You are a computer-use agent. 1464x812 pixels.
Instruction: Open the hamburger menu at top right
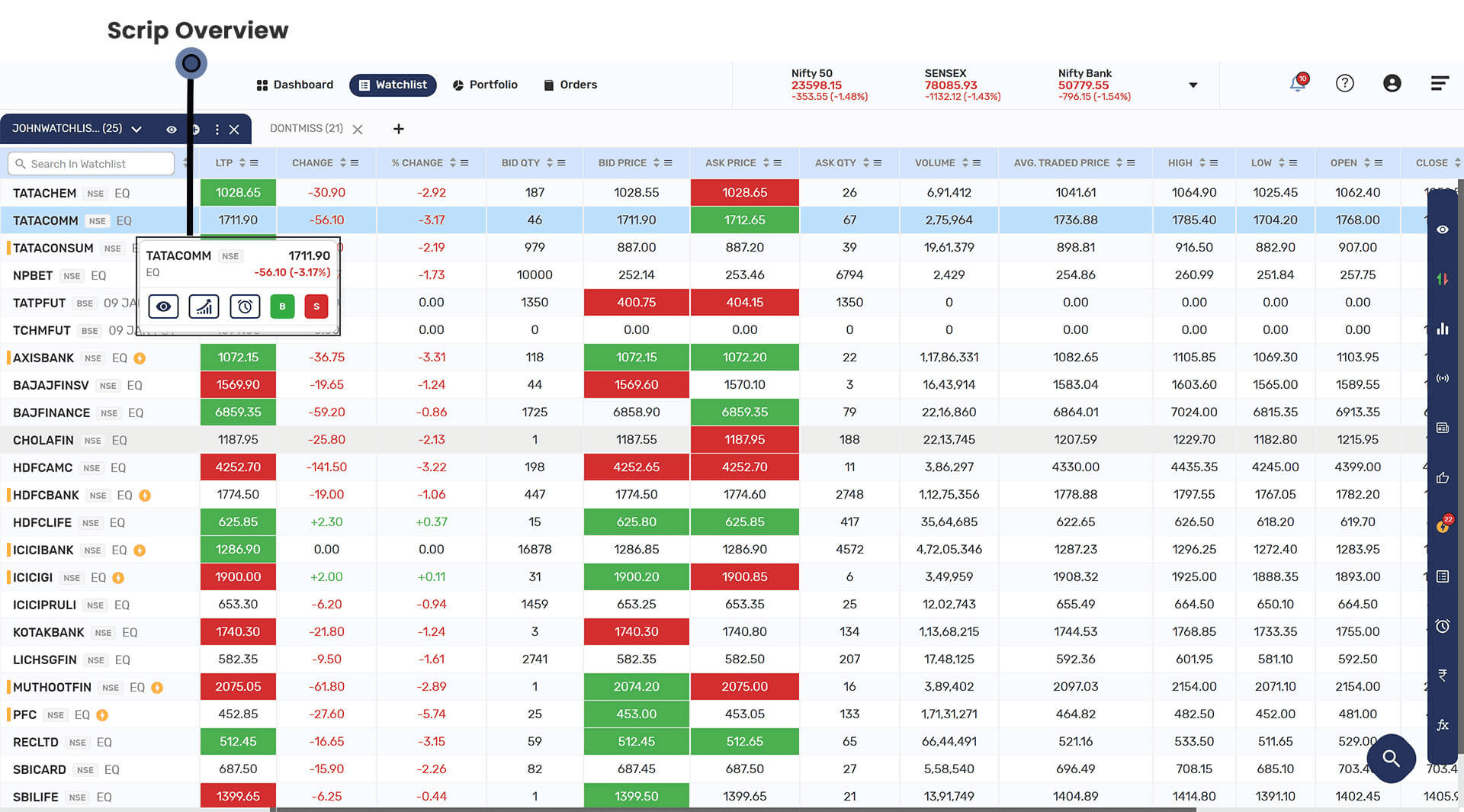[1440, 83]
